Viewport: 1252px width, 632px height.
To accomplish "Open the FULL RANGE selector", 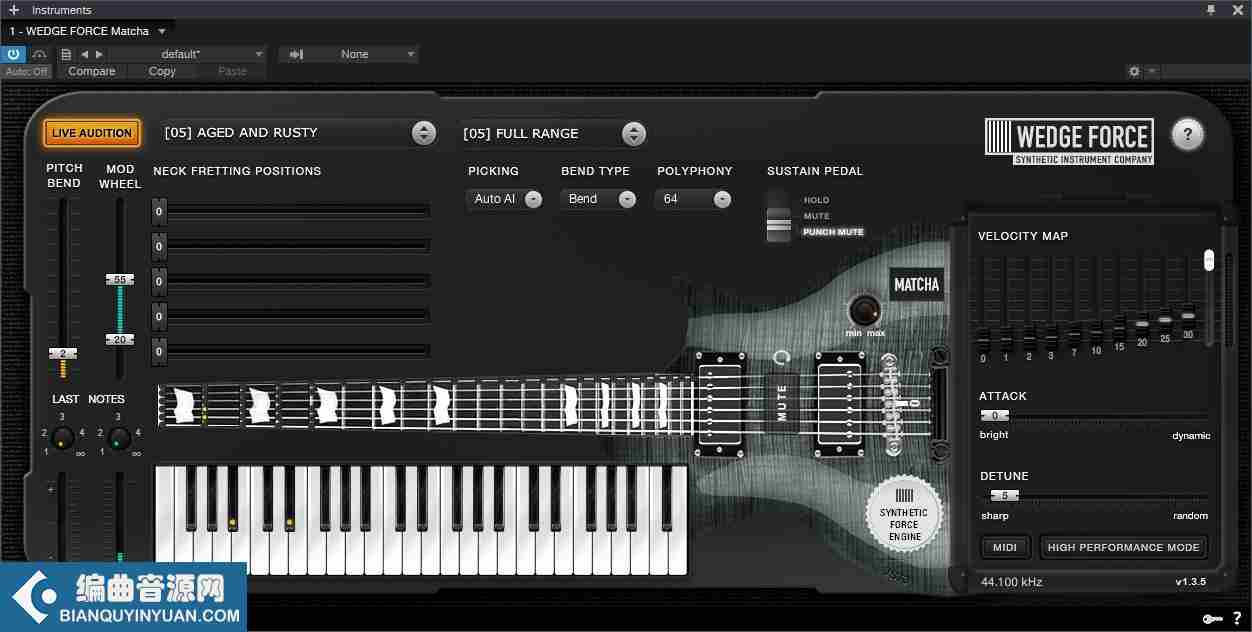I will [x=553, y=133].
